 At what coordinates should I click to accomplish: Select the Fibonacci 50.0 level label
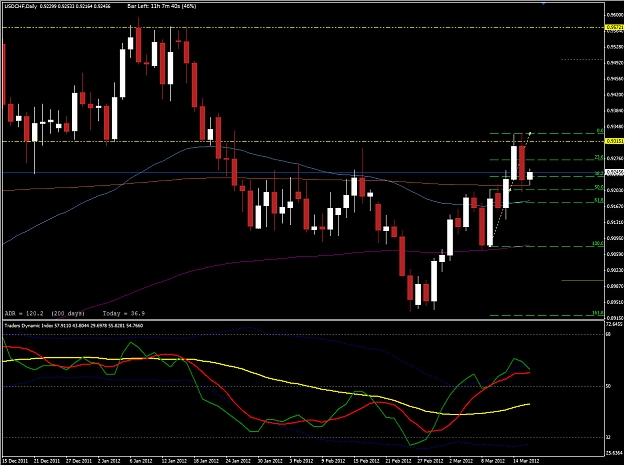599,187
